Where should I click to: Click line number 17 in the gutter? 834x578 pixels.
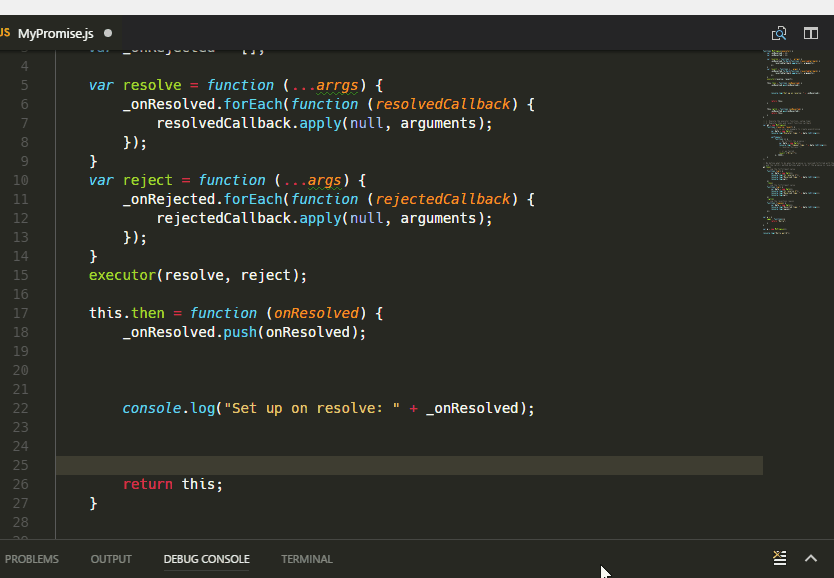coord(21,313)
